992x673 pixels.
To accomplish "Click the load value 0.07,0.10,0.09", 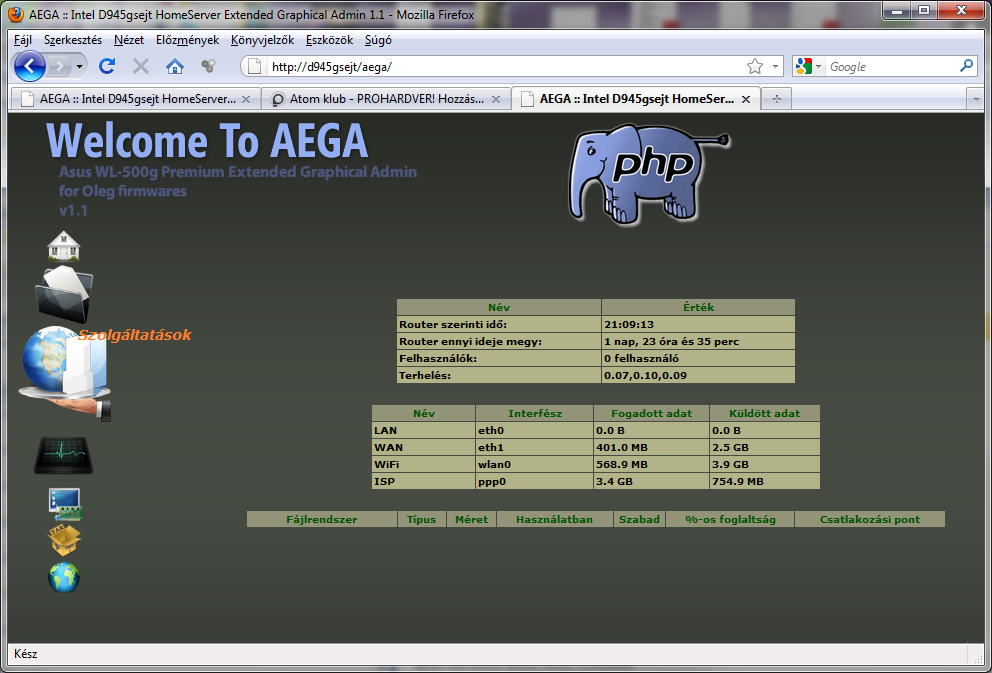I will [698, 375].
